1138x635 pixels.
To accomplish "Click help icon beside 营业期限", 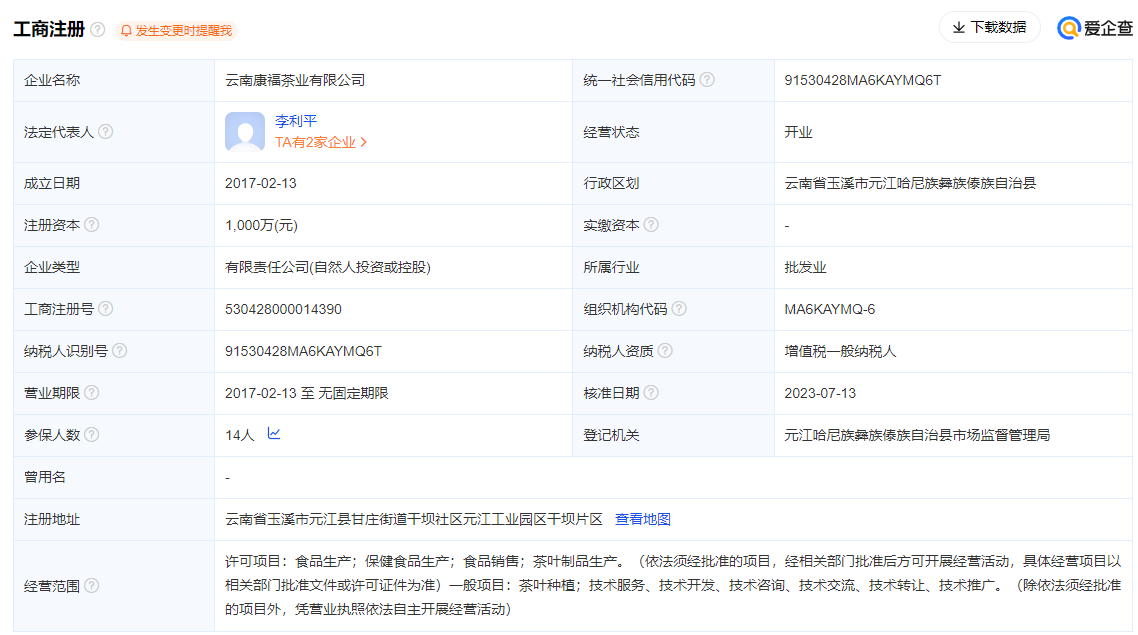I will [92, 394].
